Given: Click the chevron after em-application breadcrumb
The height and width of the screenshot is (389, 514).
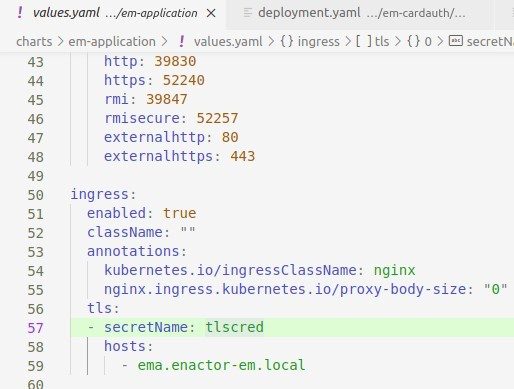Looking at the screenshot, I should [164, 42].
